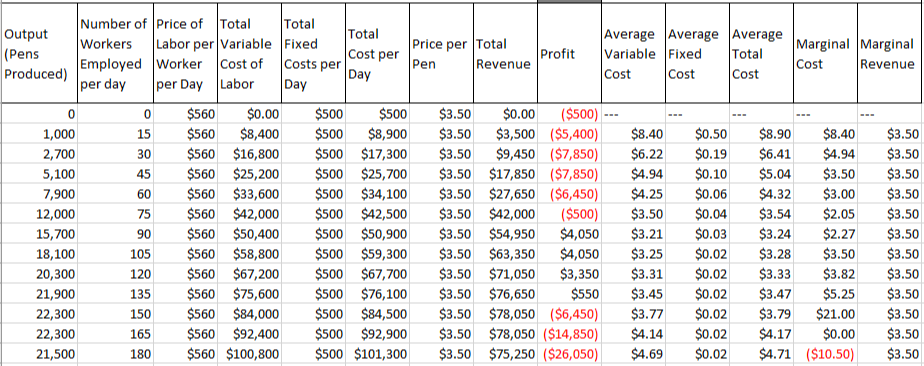Select the workers cell showing 165
Image resolution: width=924 pixels, height=366 pixels.
(x=116, y=334)
